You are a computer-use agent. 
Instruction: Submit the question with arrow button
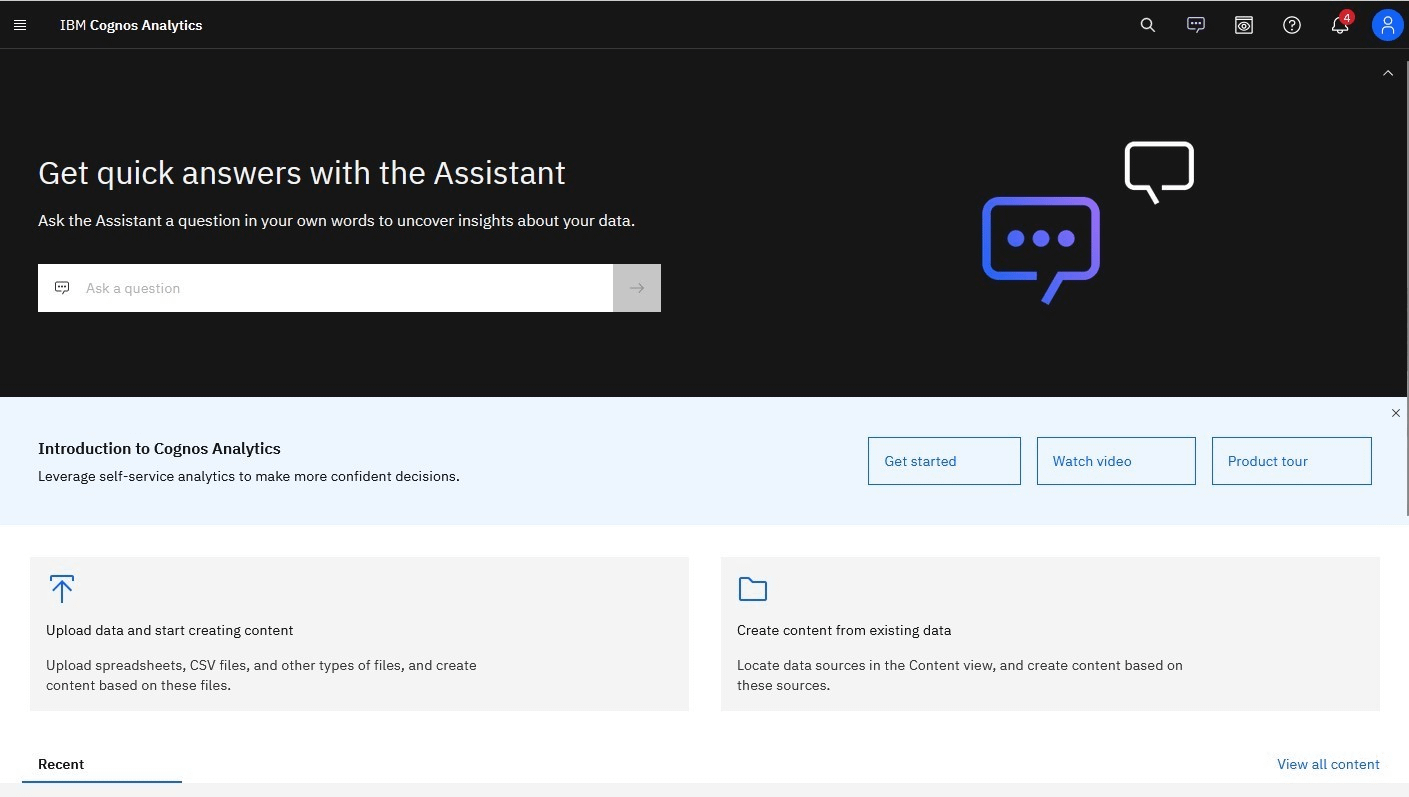(x=637, y=288)
